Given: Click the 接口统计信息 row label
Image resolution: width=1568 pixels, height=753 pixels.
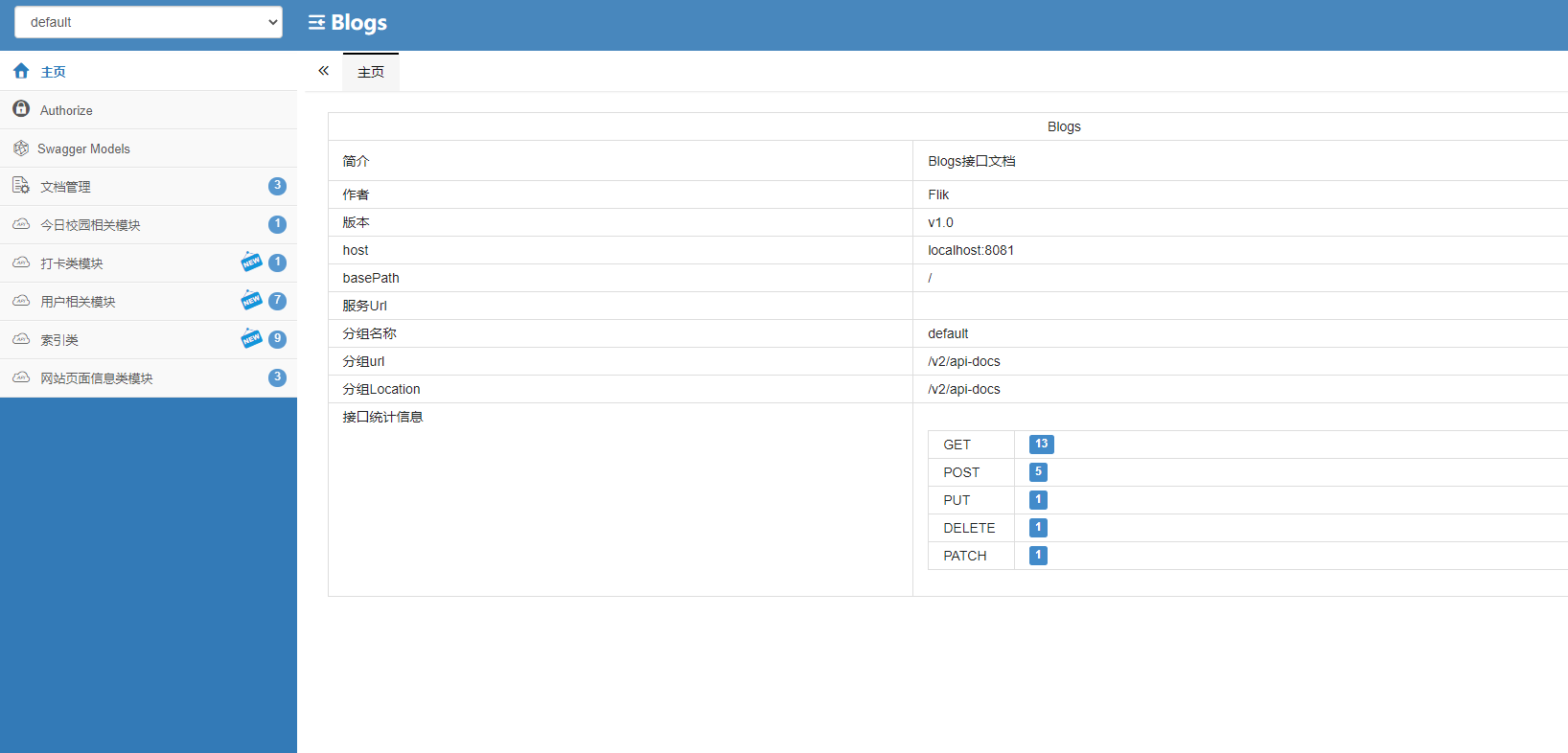Looking at the screenshot, I should click(x=382, y=417).
